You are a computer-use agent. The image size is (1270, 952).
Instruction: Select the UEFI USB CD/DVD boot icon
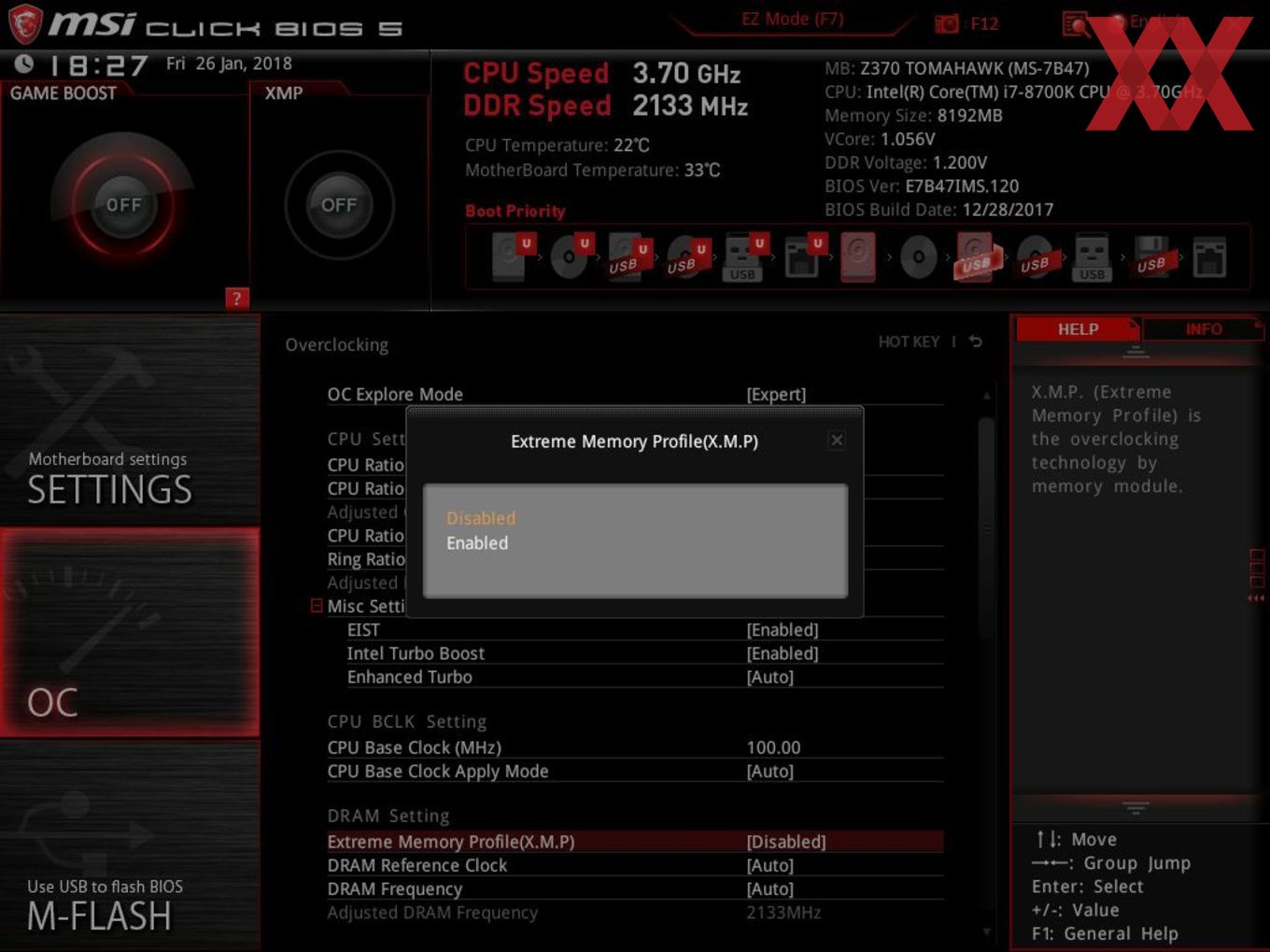coord(687,258)
